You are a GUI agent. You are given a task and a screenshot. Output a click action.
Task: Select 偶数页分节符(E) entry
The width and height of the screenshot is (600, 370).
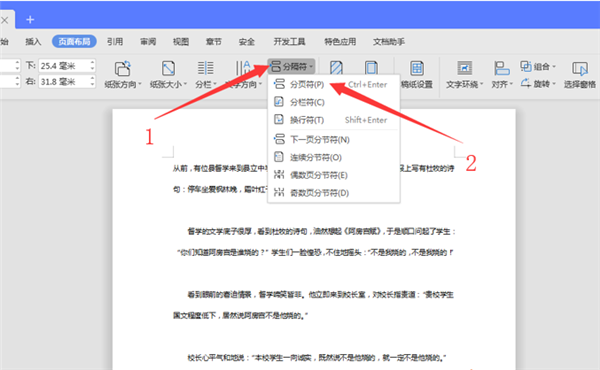(x=334, y=175)
